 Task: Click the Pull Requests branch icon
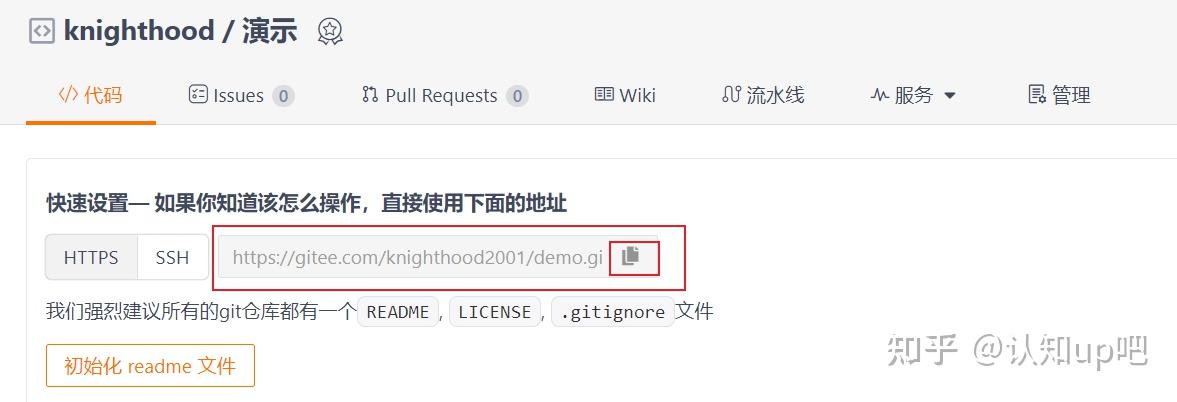click(x=369, y=94)
